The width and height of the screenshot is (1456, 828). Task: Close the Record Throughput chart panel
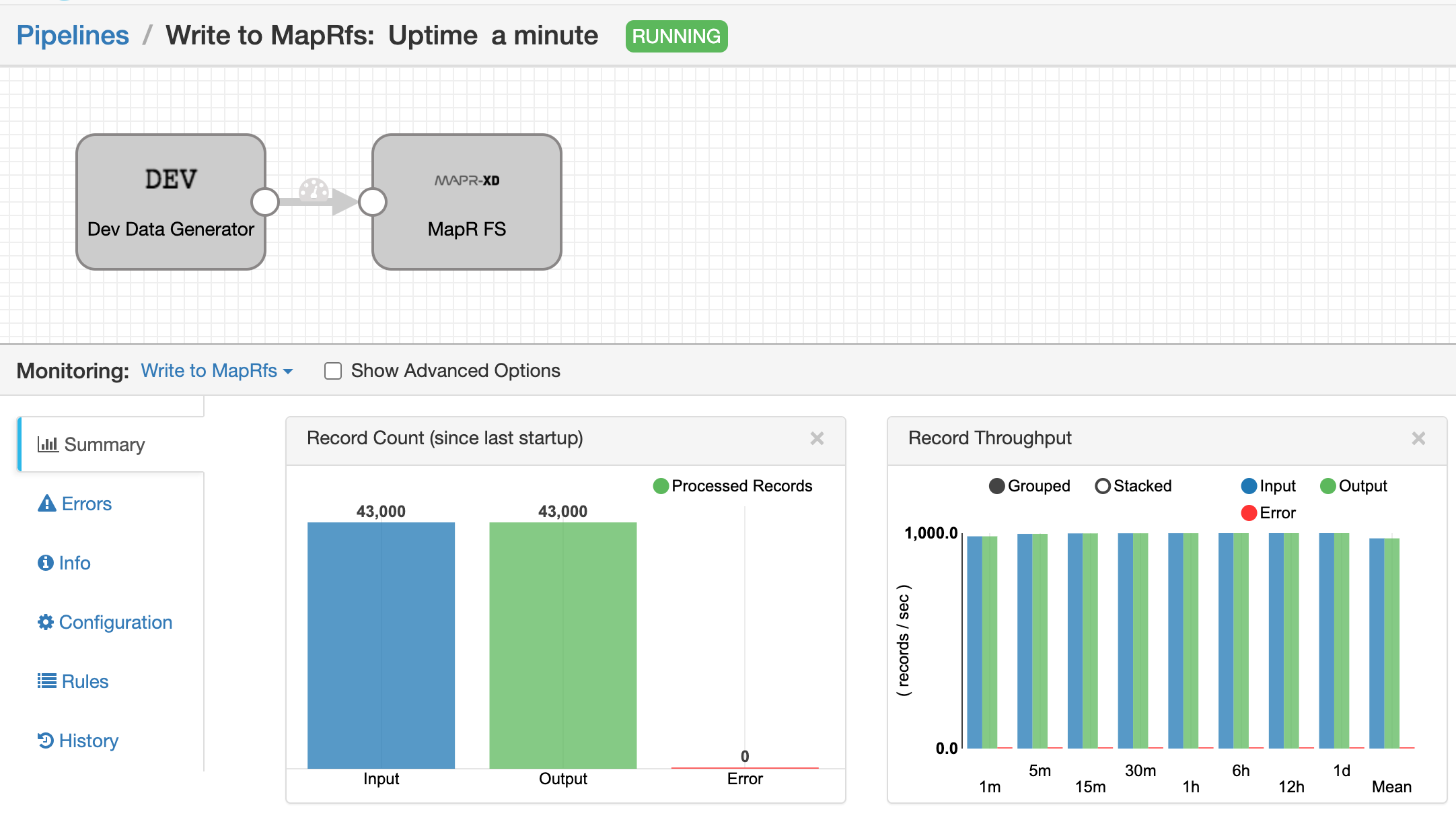click(x=1418, y=438)
